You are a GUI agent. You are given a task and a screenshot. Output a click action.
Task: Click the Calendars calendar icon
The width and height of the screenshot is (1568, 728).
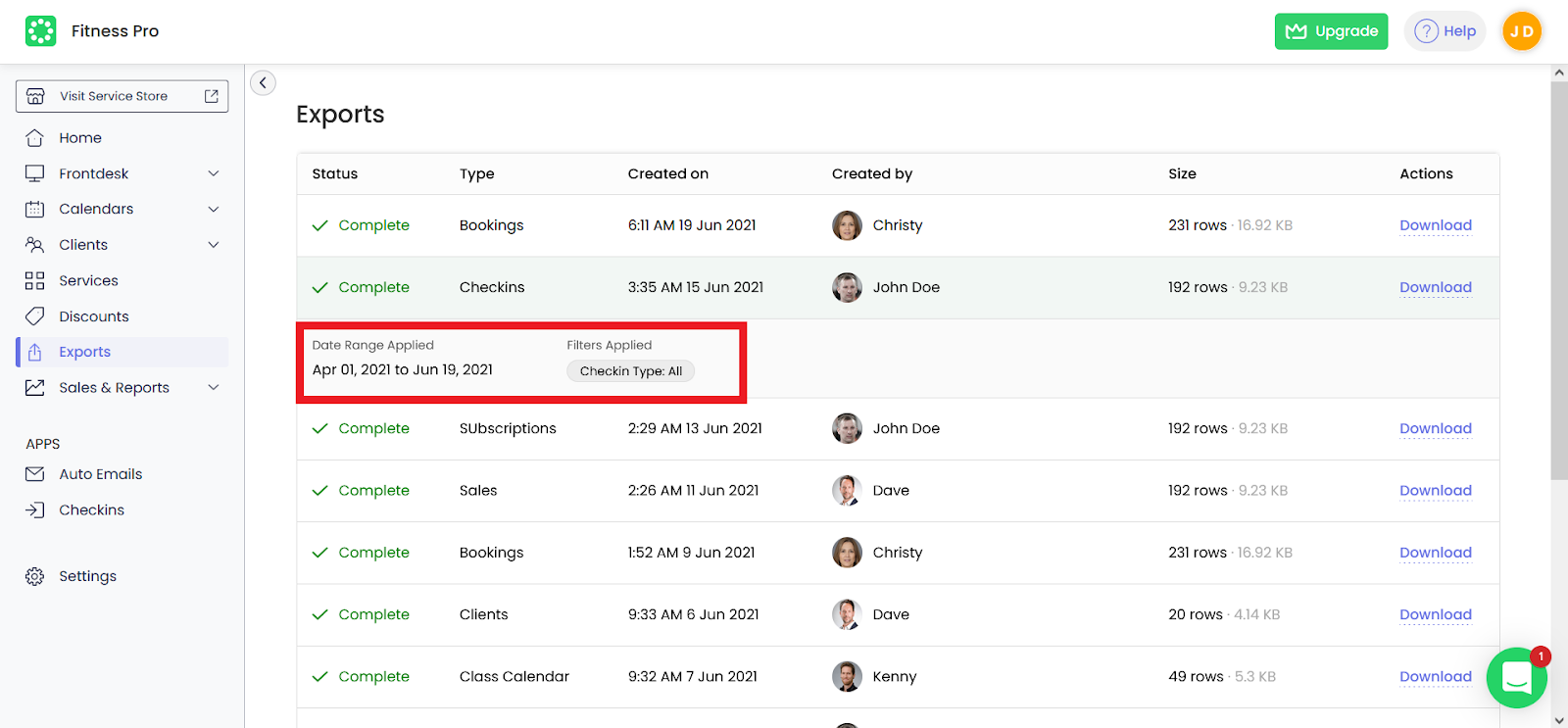[35, 209]
